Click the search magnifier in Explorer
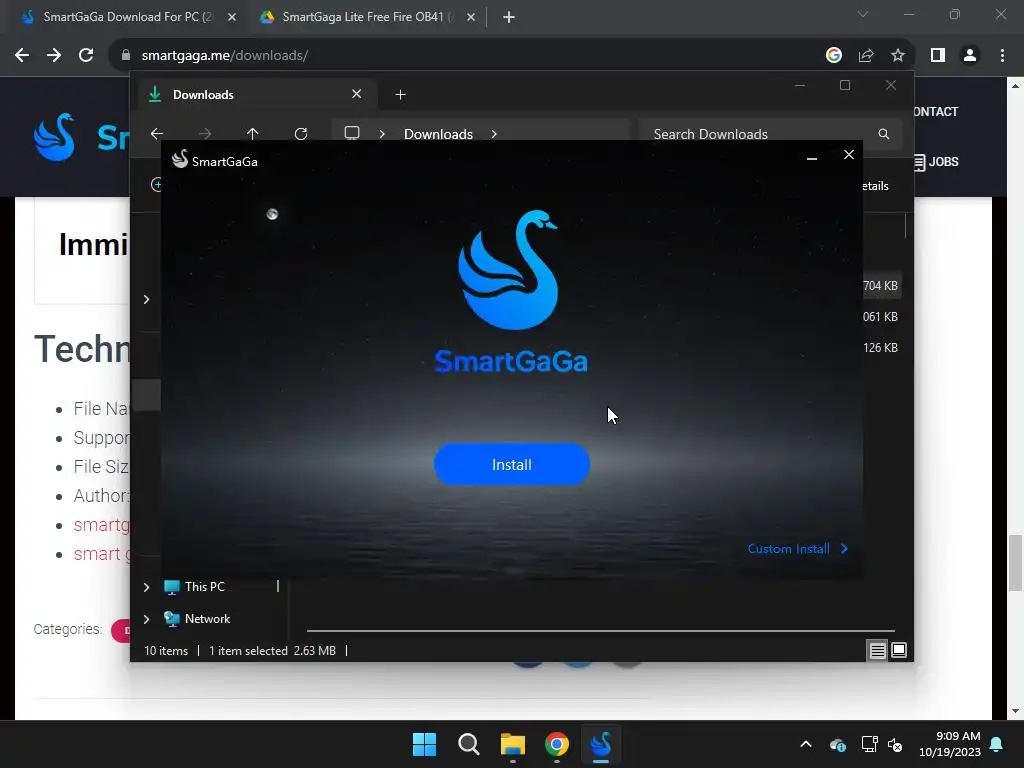The height and width of the screenshot is (768, 1024). (884, 134)
